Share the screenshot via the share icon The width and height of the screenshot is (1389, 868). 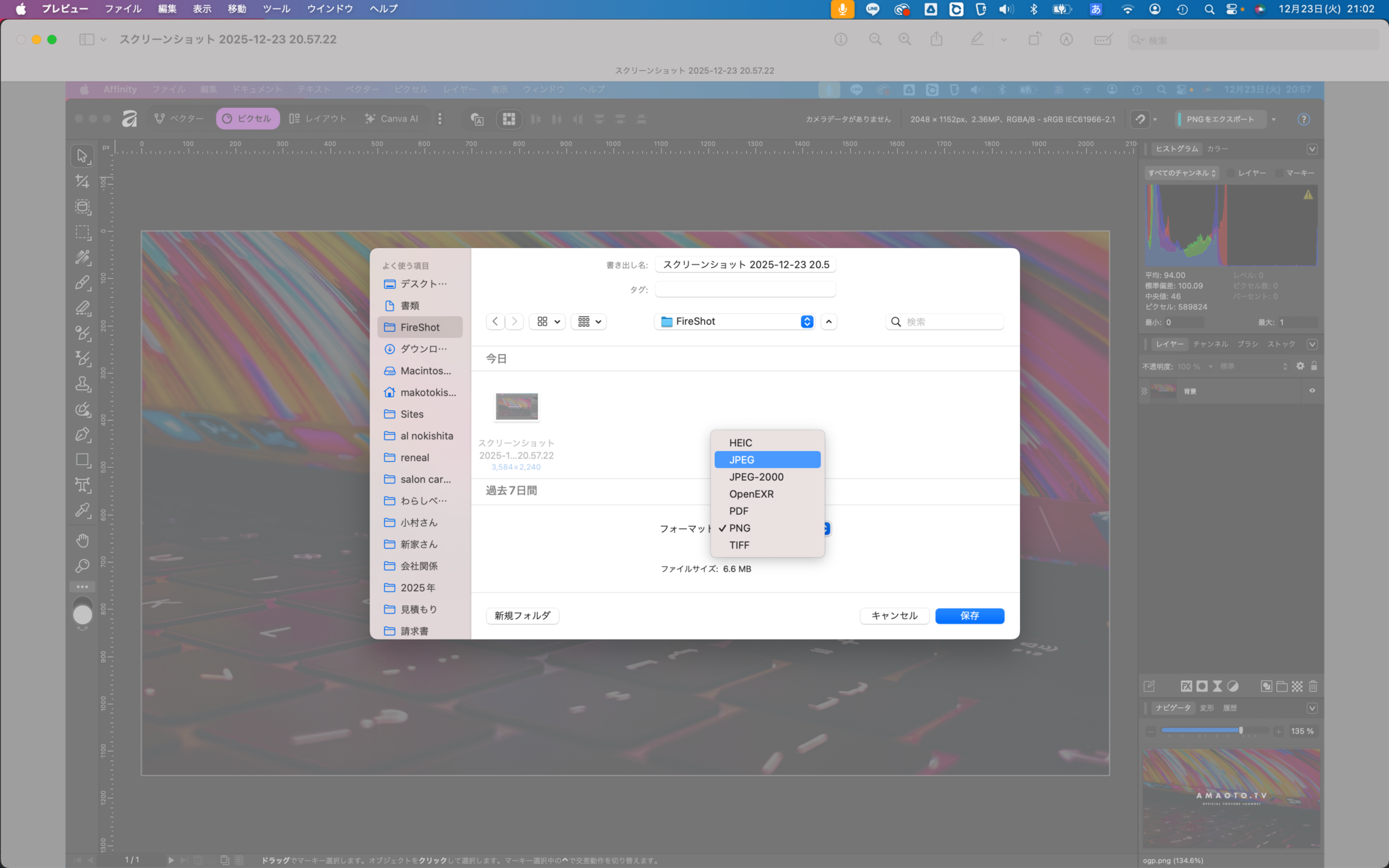tap(937, 39)
